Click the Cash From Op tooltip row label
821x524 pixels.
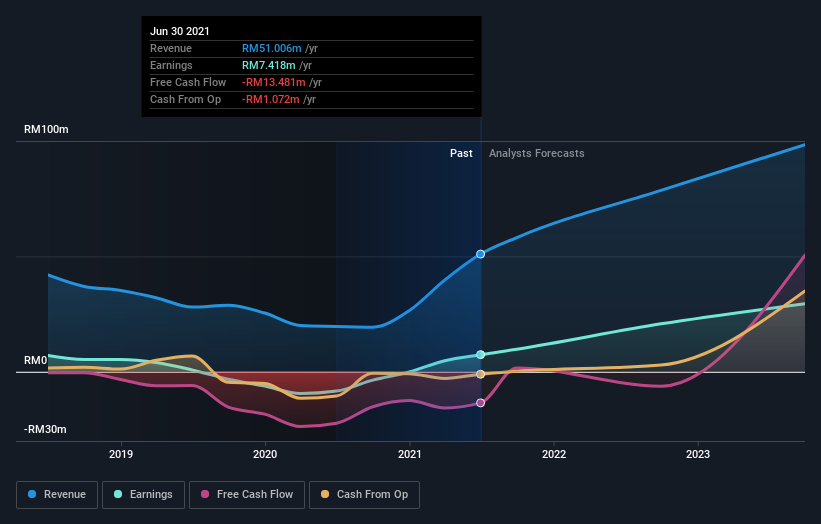tap(185, 99)
